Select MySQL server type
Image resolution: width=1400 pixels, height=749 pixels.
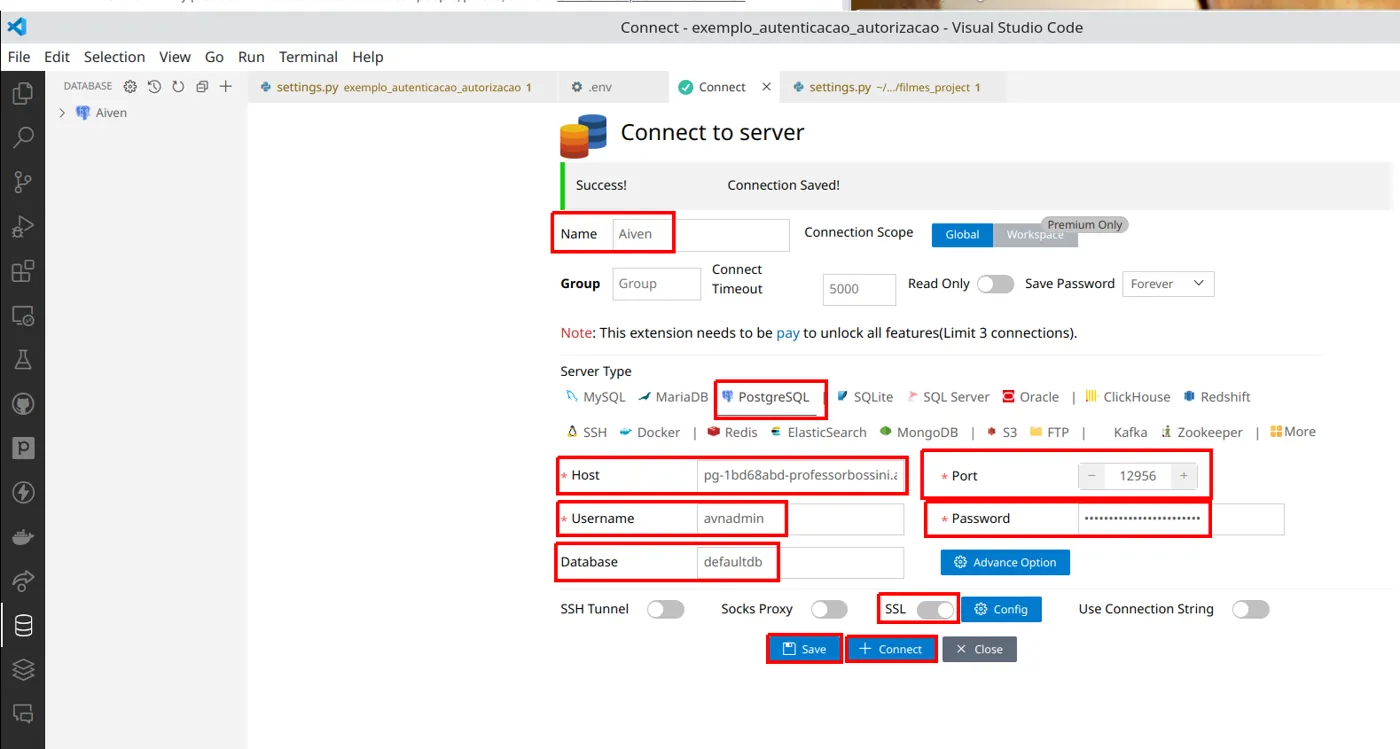[596, 397]
